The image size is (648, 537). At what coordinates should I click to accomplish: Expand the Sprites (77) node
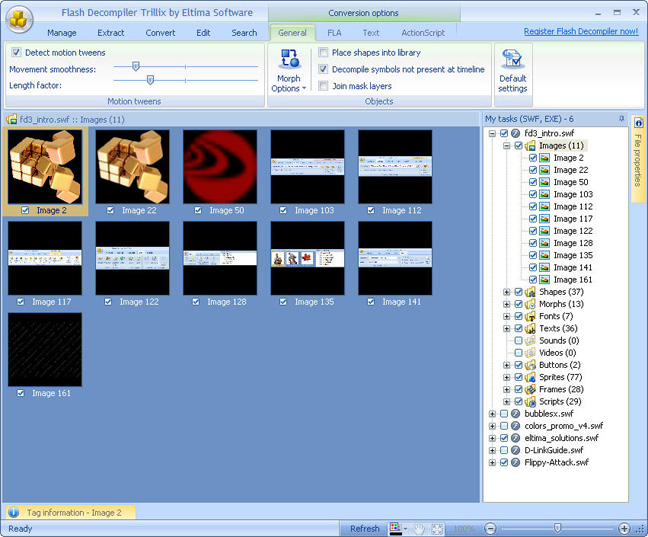[x=507, y=377]
